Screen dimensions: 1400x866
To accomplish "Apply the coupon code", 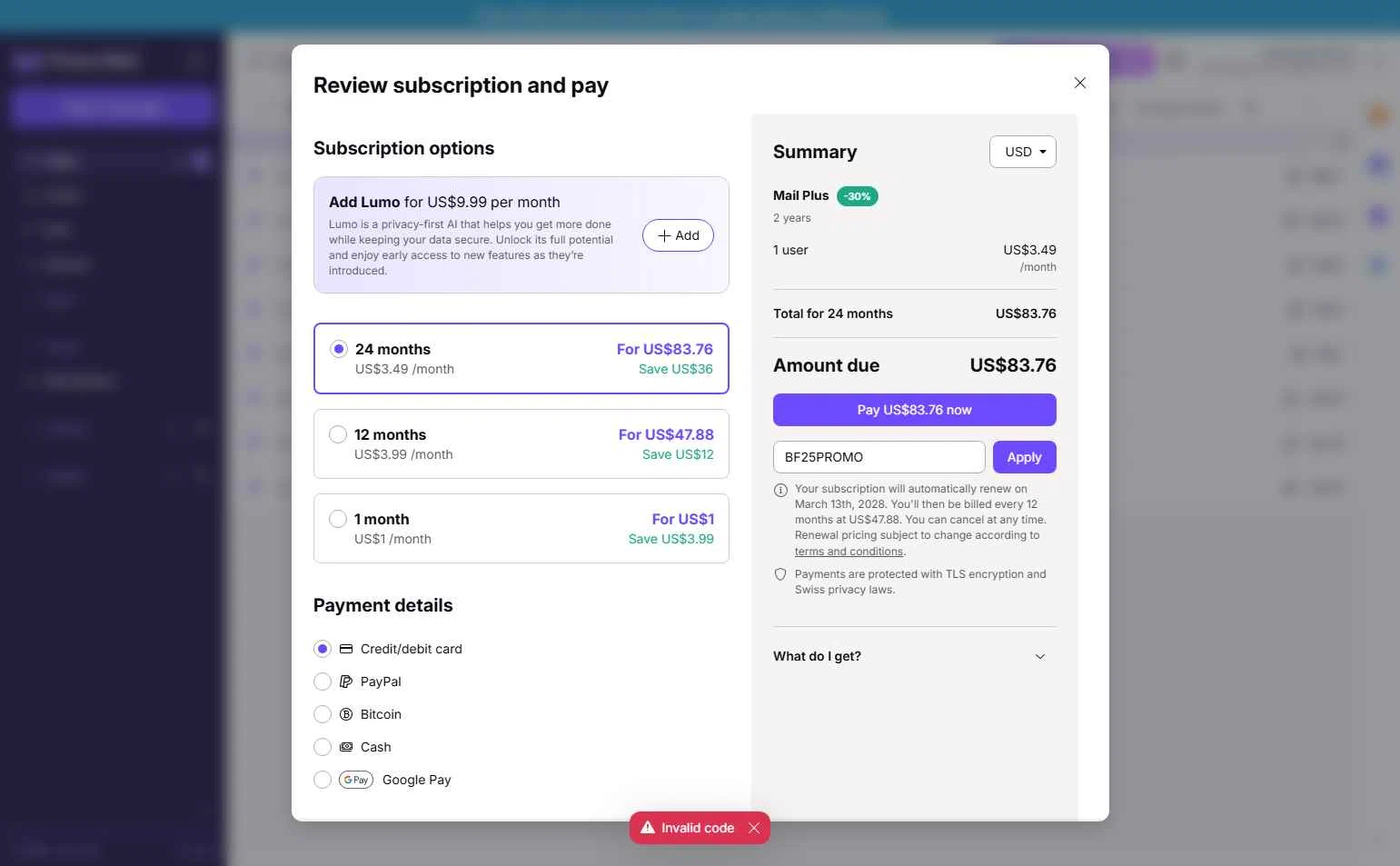I will 1024,457.
